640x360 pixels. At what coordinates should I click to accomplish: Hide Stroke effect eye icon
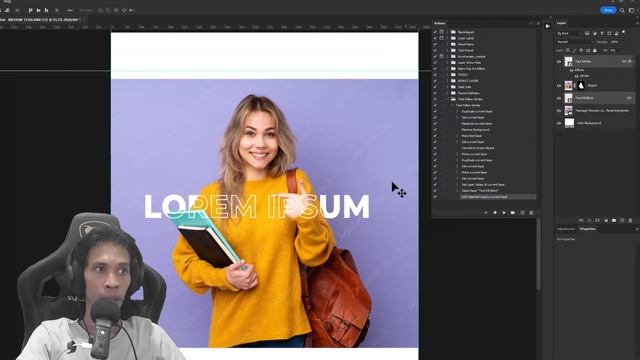576,76
